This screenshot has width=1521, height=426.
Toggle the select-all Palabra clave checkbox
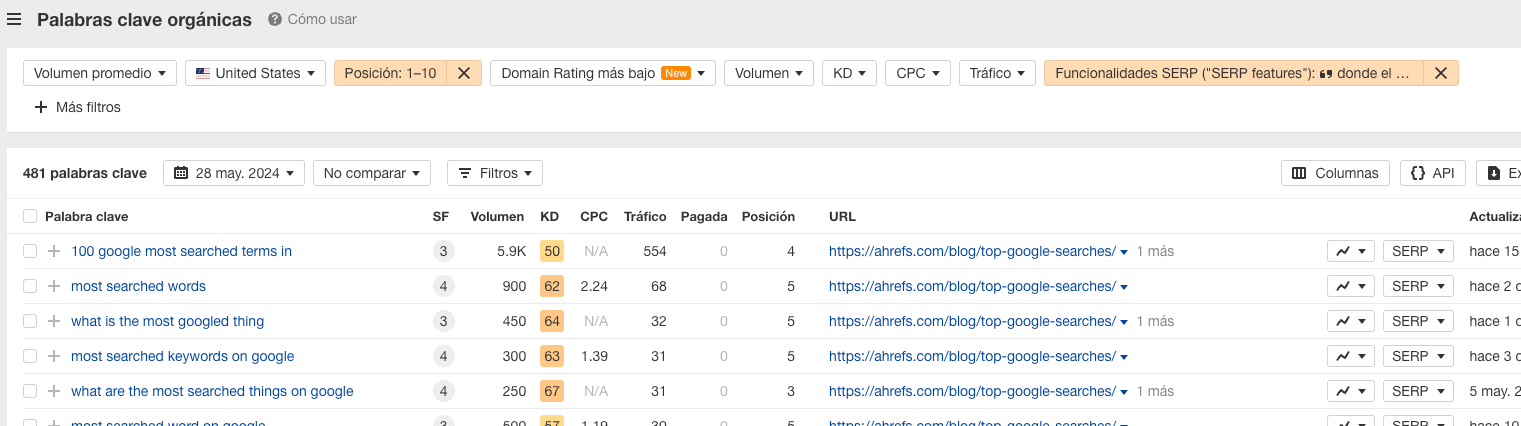(30, 216)
